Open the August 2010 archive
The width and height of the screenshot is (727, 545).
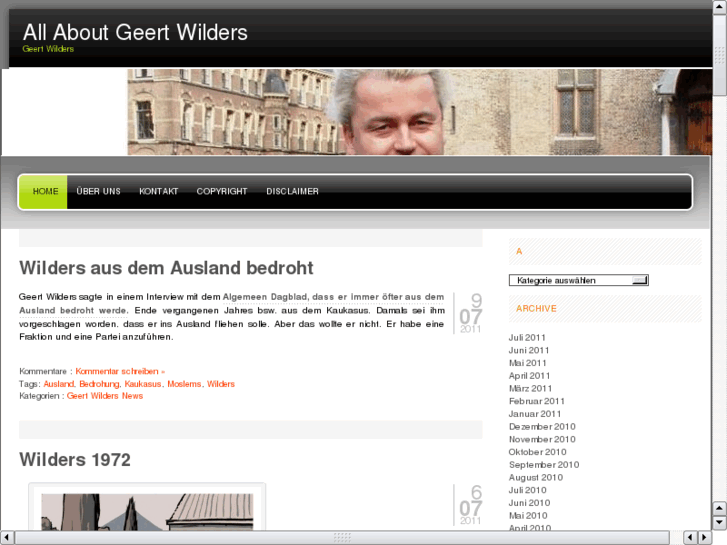click(536, 478)
